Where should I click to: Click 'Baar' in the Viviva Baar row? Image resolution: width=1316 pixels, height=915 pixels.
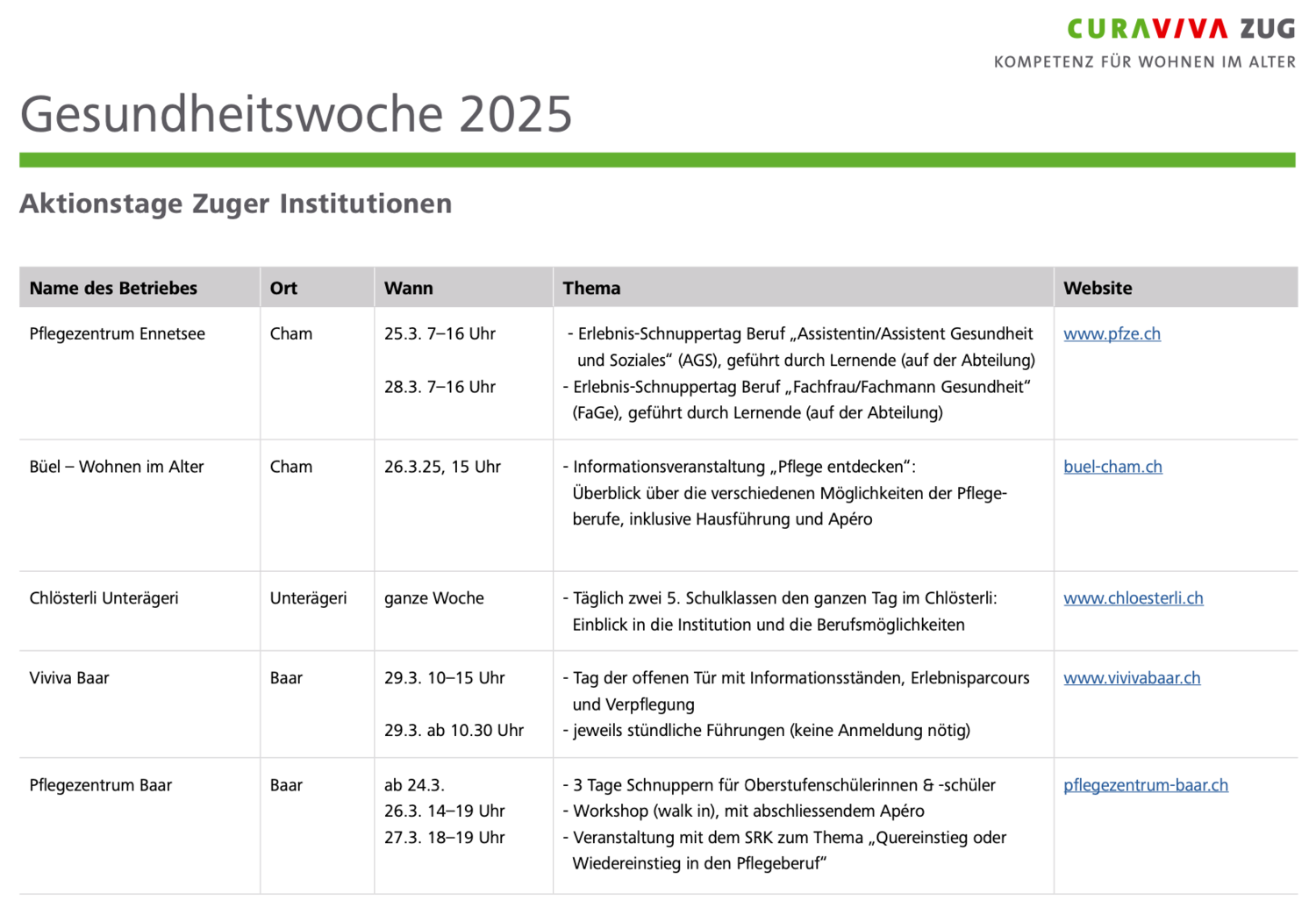tap(286, 678)
